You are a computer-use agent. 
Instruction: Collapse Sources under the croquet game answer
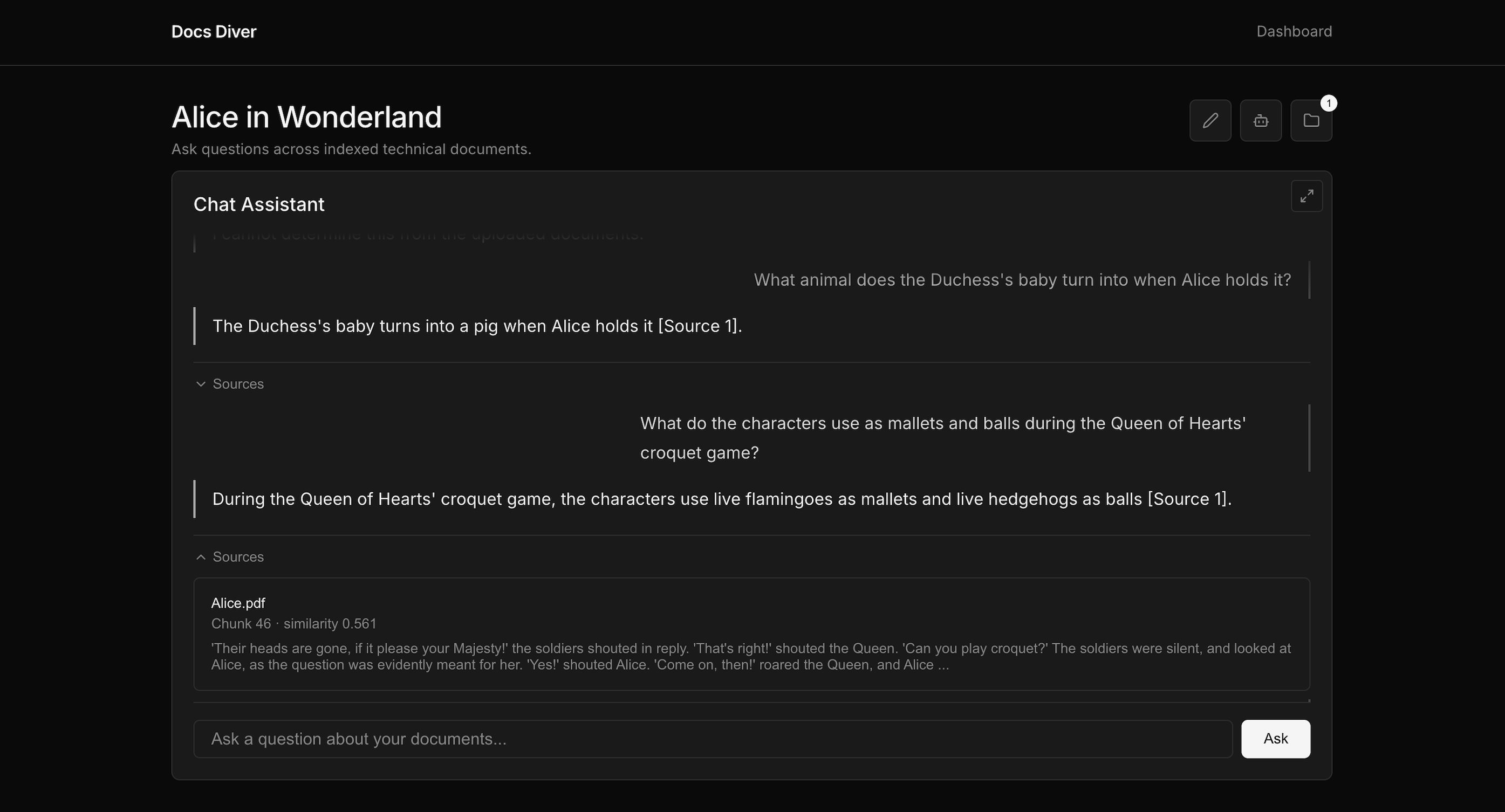230,557
